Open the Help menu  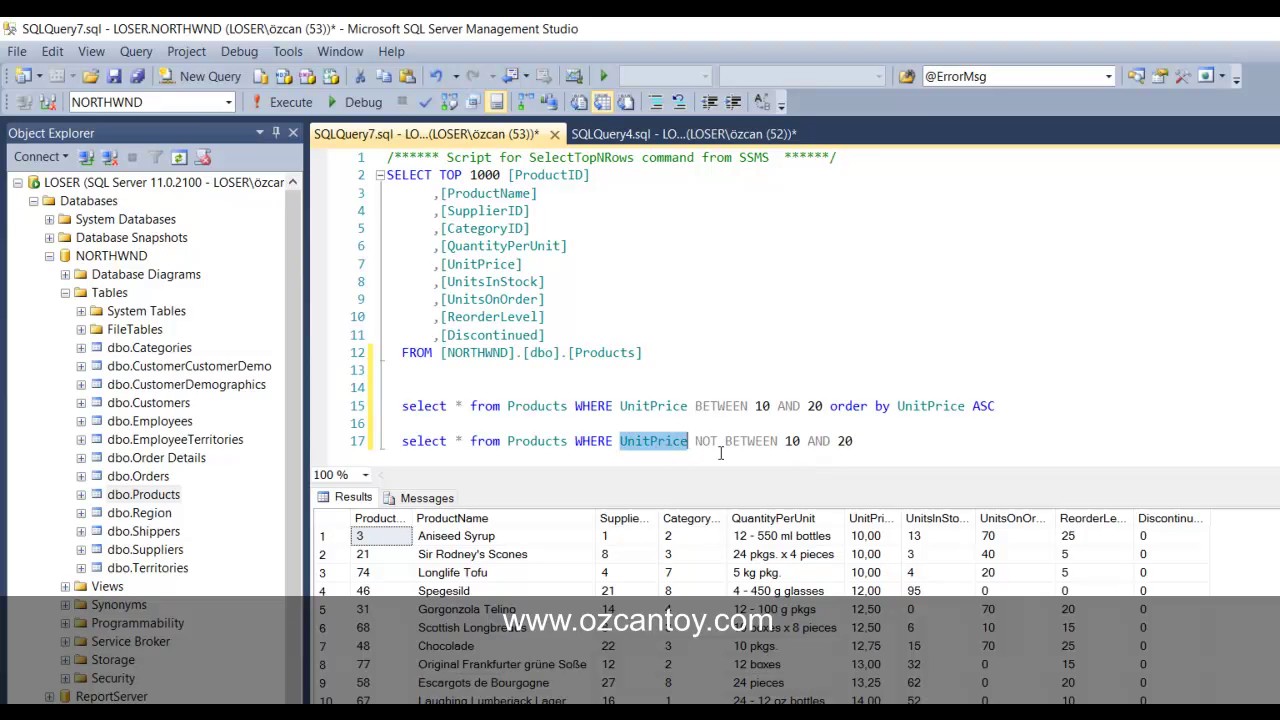391,51
